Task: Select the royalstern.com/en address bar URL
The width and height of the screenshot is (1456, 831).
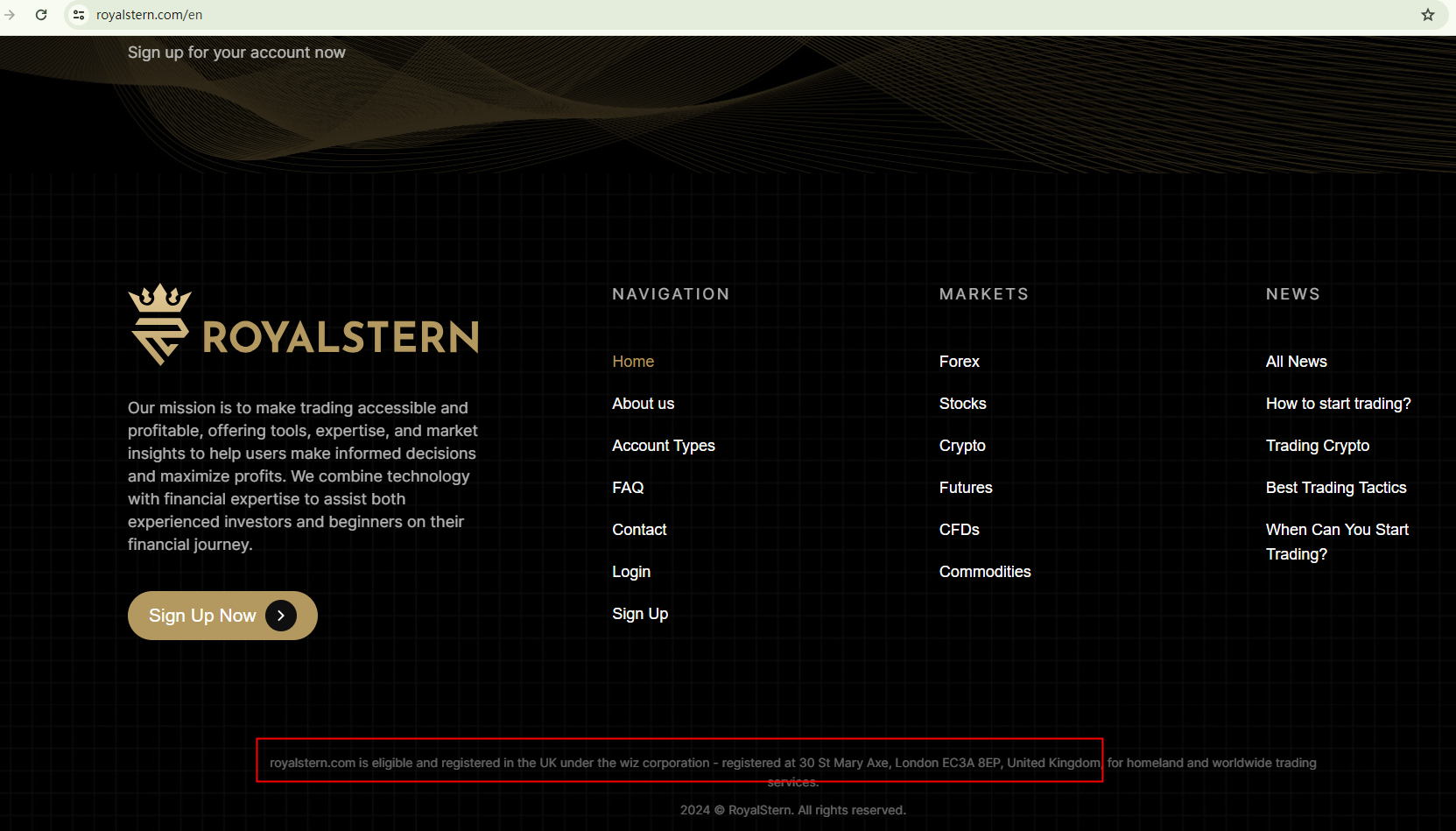Action: 149,15
